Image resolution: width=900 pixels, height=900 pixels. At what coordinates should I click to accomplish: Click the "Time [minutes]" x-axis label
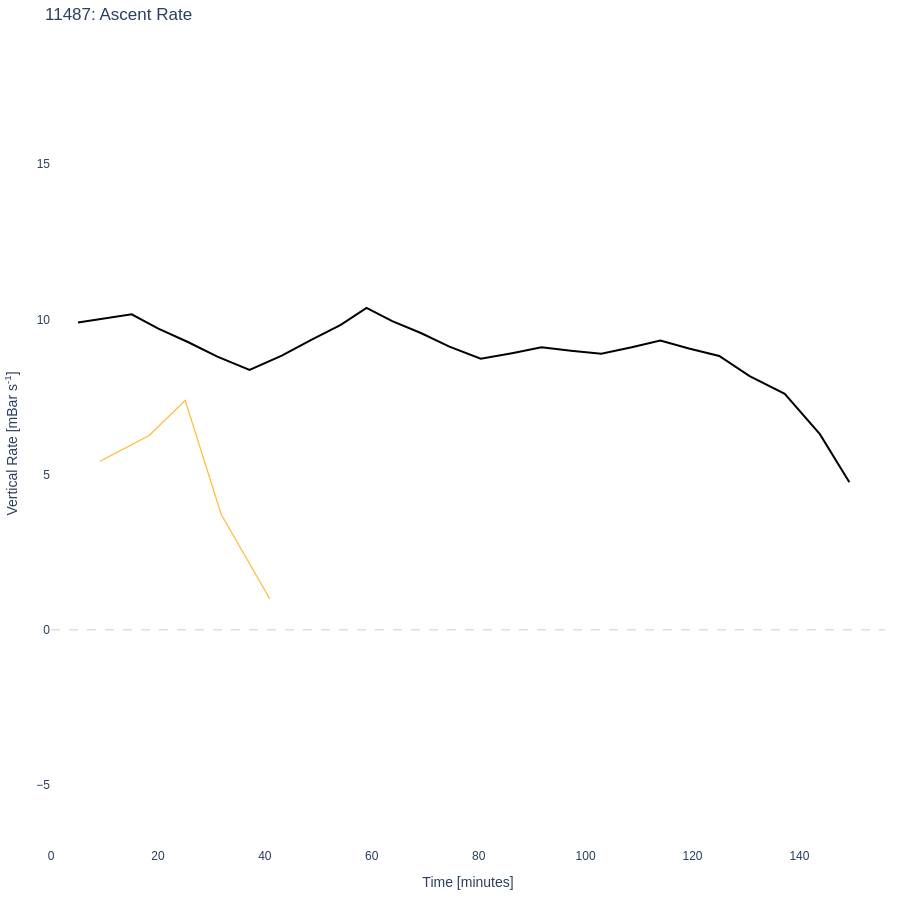pos(467,882)
